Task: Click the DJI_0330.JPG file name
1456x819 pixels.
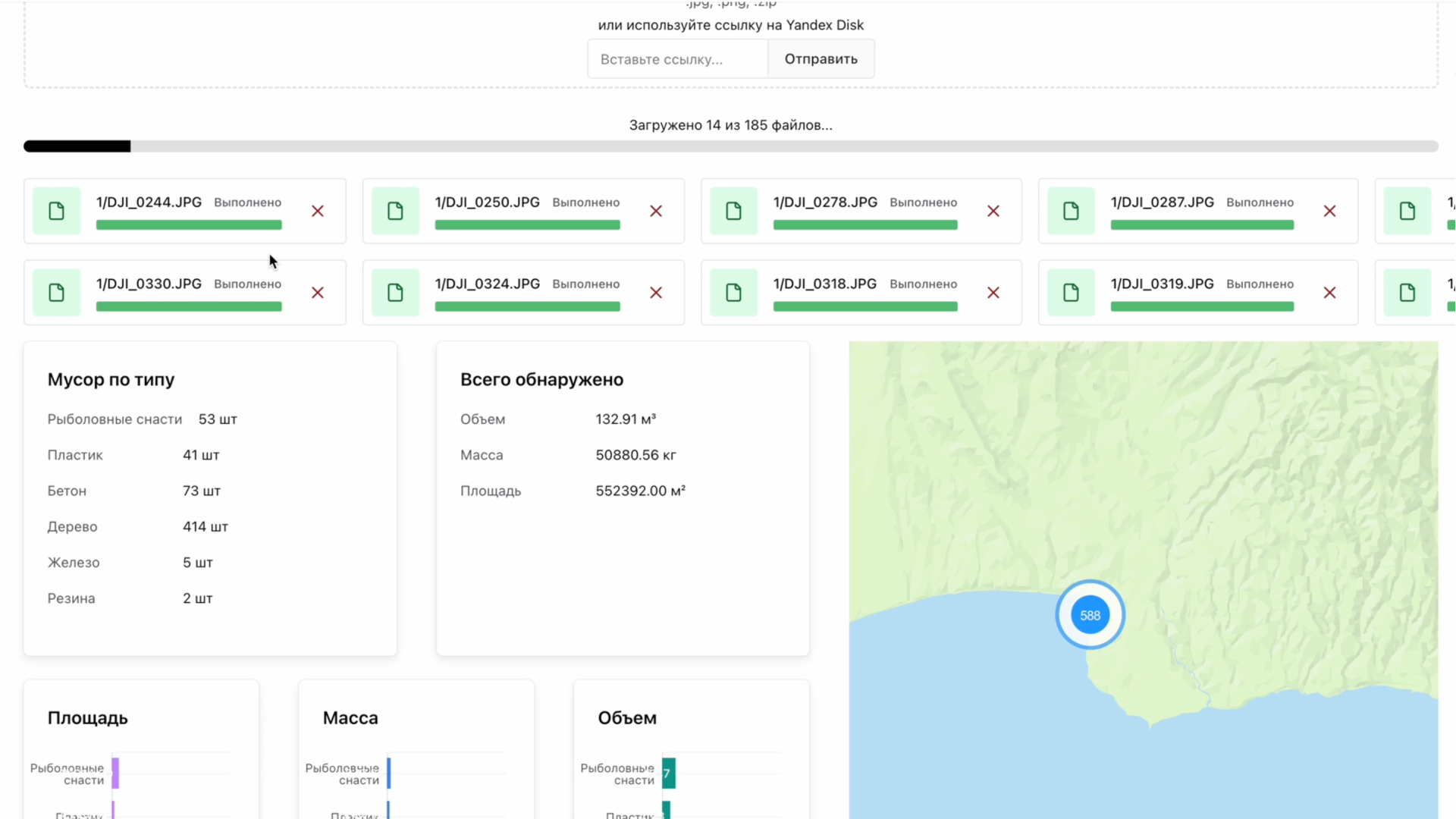Action: [x=149, y=284]
